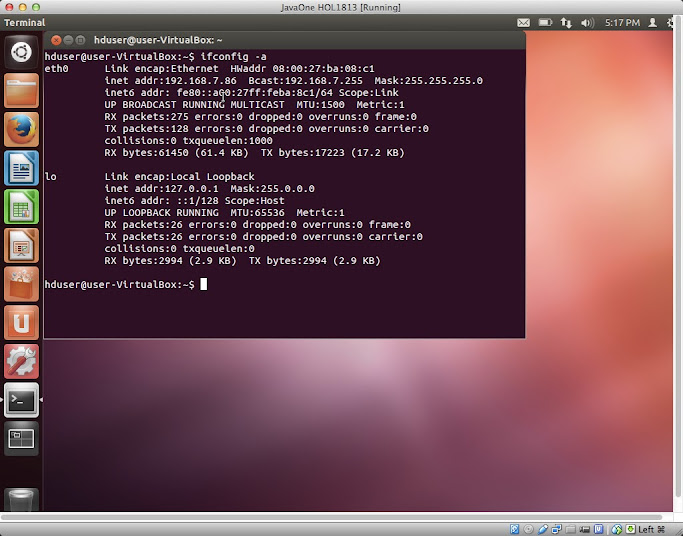The height and width of the screenshot is (536, 683).
Task: Maximize the hduser terminal window
Action: [x=80, y=40]
